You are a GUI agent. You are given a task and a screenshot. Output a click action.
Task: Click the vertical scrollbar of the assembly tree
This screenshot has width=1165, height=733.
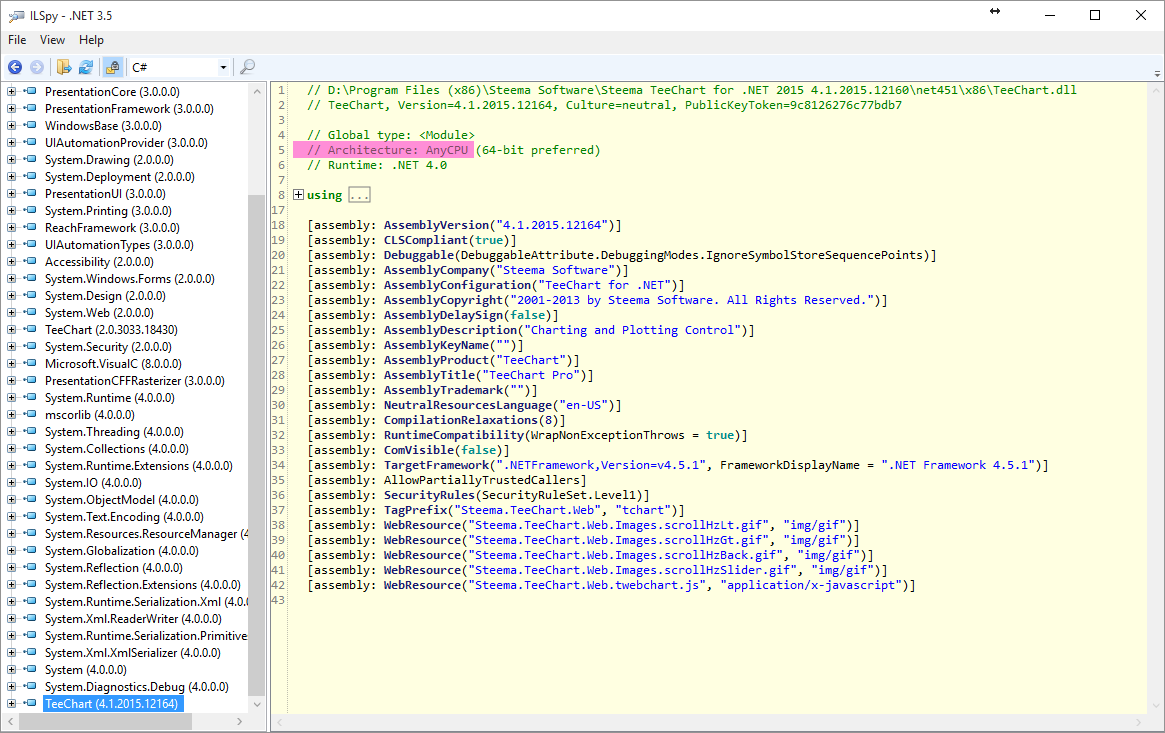(256, 446)
